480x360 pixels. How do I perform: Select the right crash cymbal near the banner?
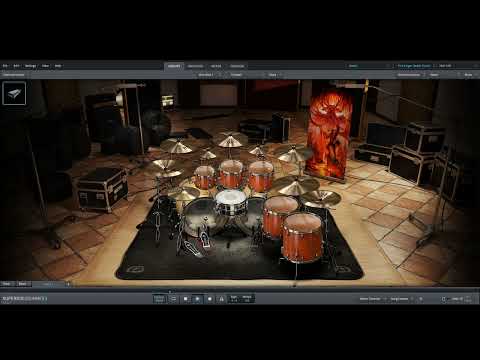(294, 154)
